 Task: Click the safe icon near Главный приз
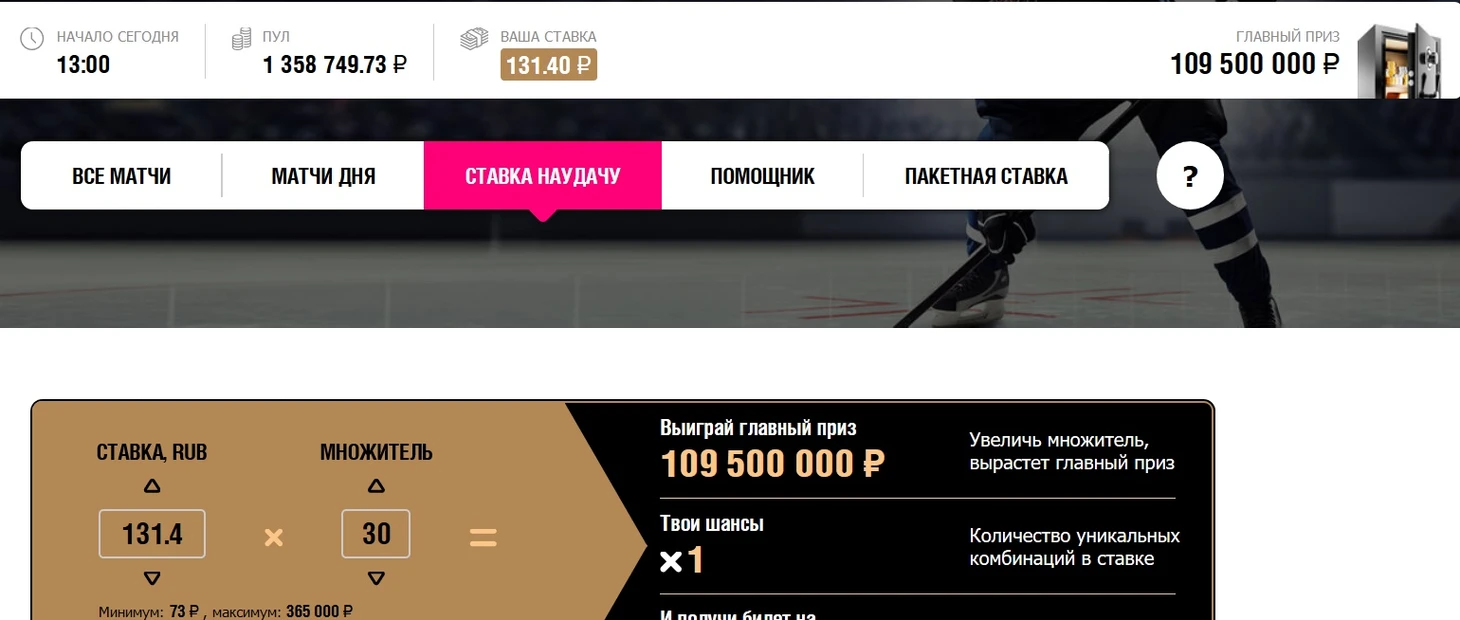1399,60
